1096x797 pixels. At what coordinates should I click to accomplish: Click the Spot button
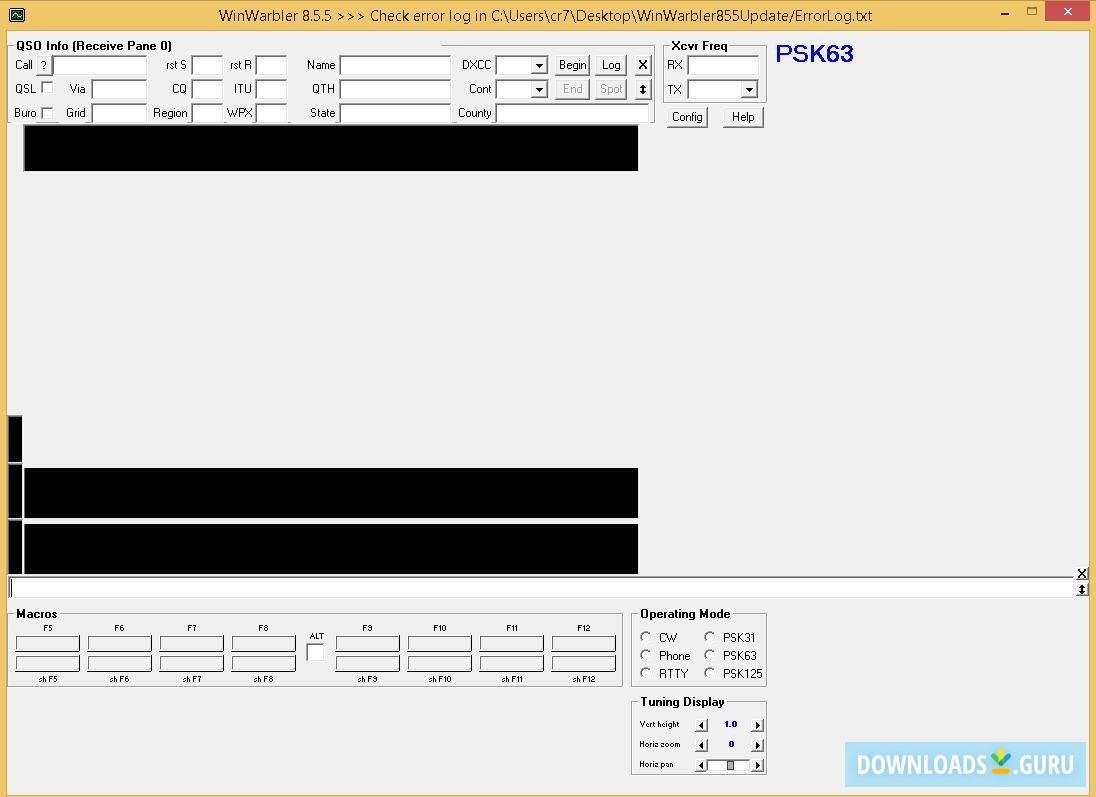pos(611,89)
